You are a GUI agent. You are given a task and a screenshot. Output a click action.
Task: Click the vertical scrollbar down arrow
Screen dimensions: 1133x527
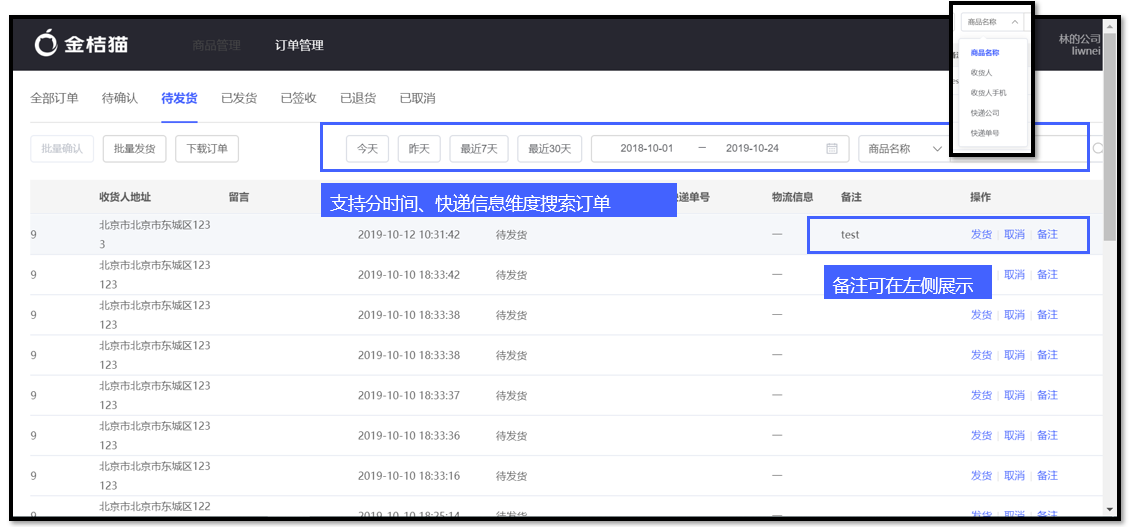click(x=1110, y=509)
